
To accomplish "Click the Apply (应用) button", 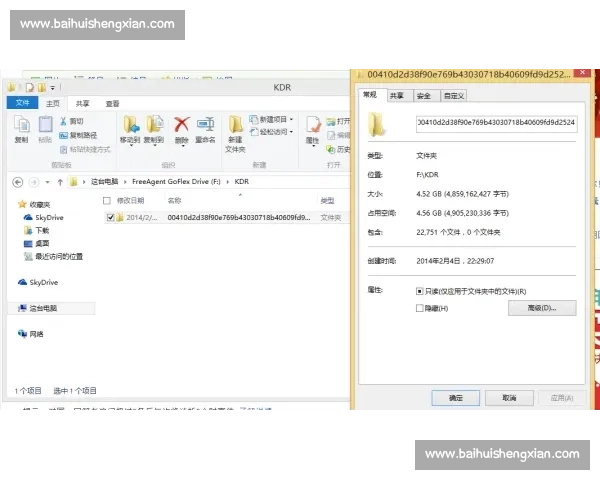I will pyautogui.click(x=562, y=398).
